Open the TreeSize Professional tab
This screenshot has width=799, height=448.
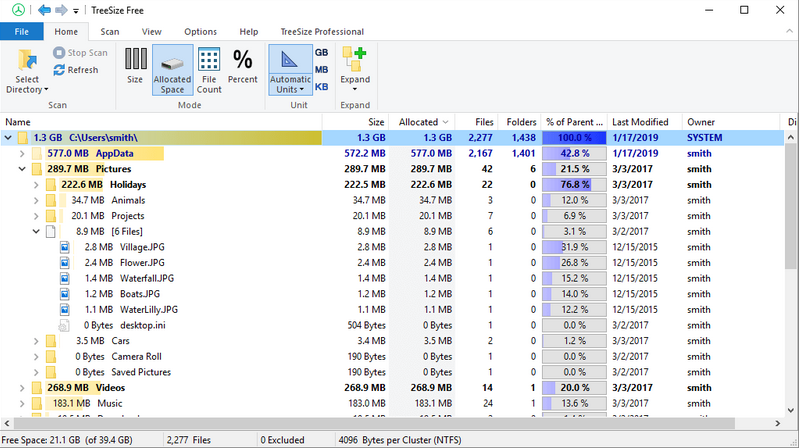coord(322,32)
